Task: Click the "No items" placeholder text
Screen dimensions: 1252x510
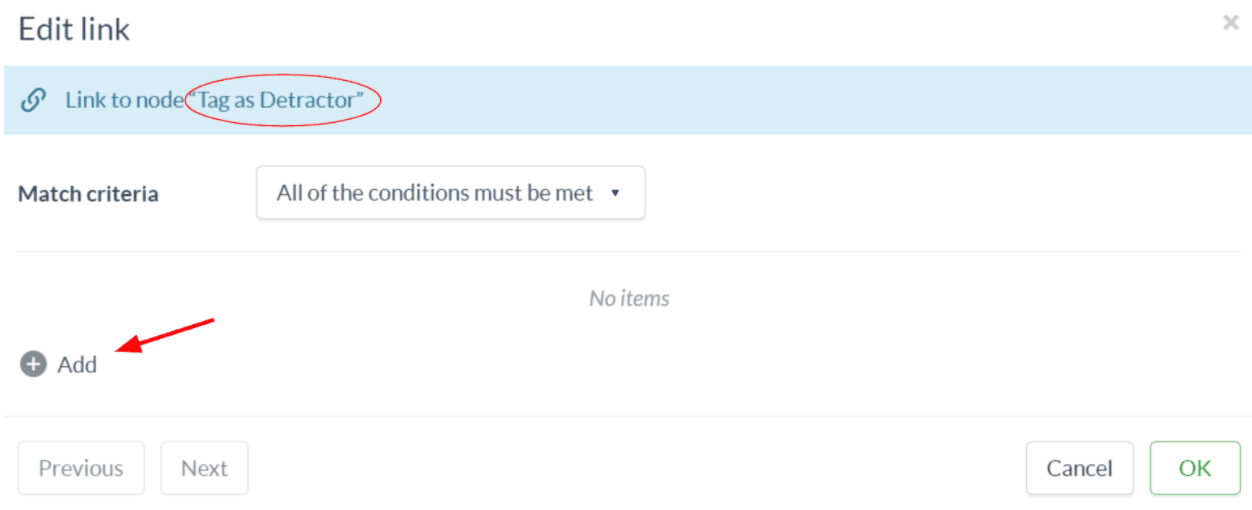Action: pyautogui.click(x=629, y=298)
